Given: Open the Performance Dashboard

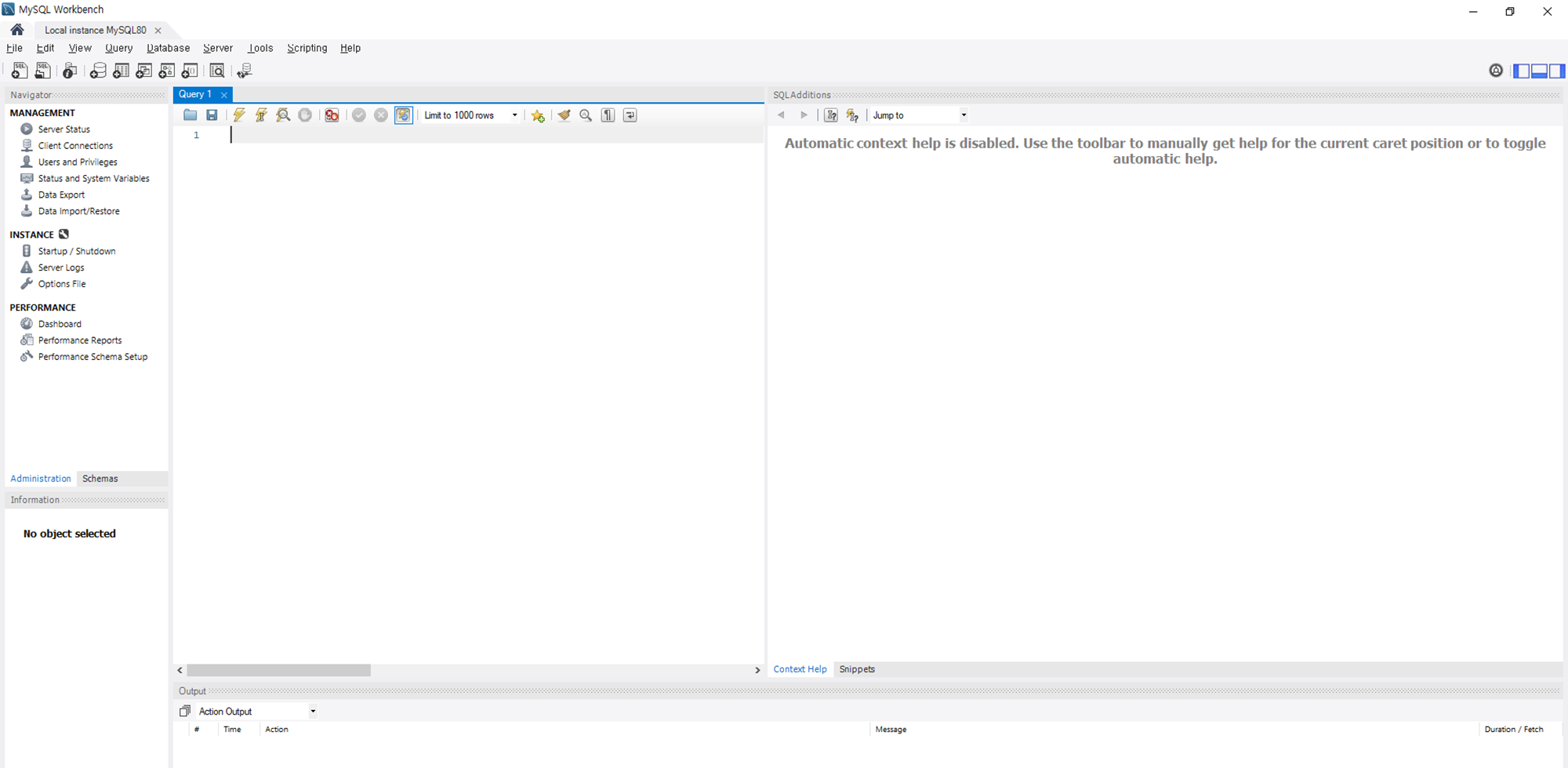Looking at the screenshot, I should pyautogui.click(x=60, y=324).
